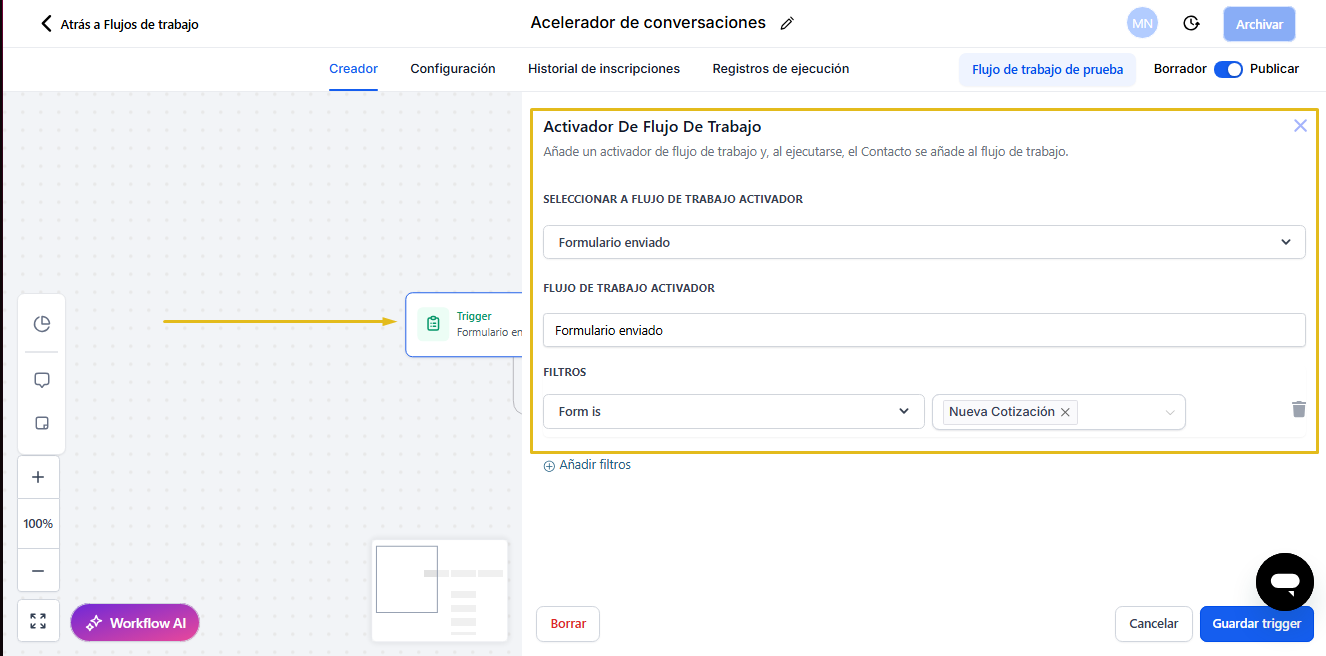Open the Formulario enviado trigger dropdown
1326x656 pixels.
click(x=924, y=242)
